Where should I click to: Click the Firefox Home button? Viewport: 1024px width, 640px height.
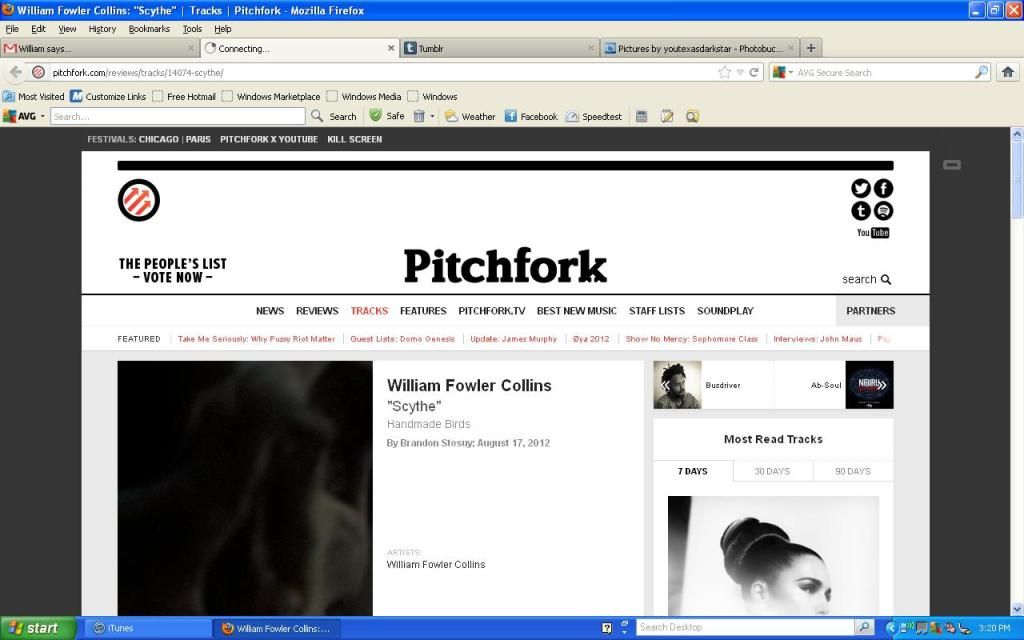tap(1007, 72)
